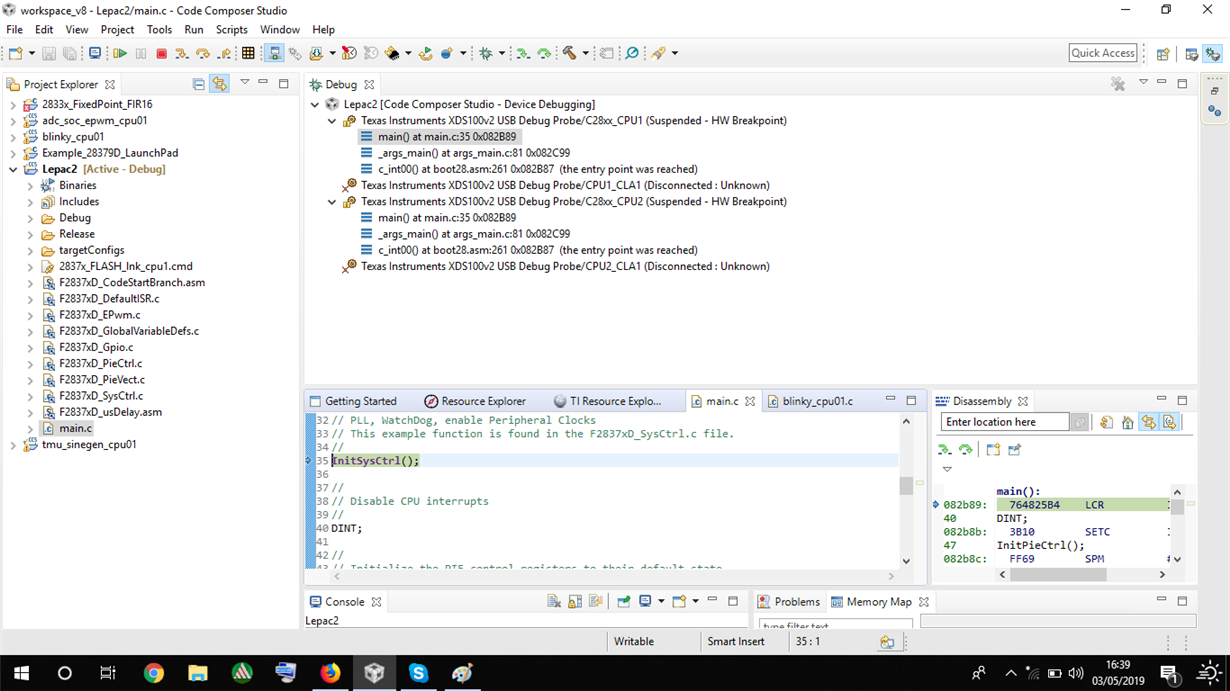The height and width of the screenshot is (691, 1230).
Task: Toggle the highlighted connect-target toolbar button
Action: pyautogui.click(x=275, y=53)
